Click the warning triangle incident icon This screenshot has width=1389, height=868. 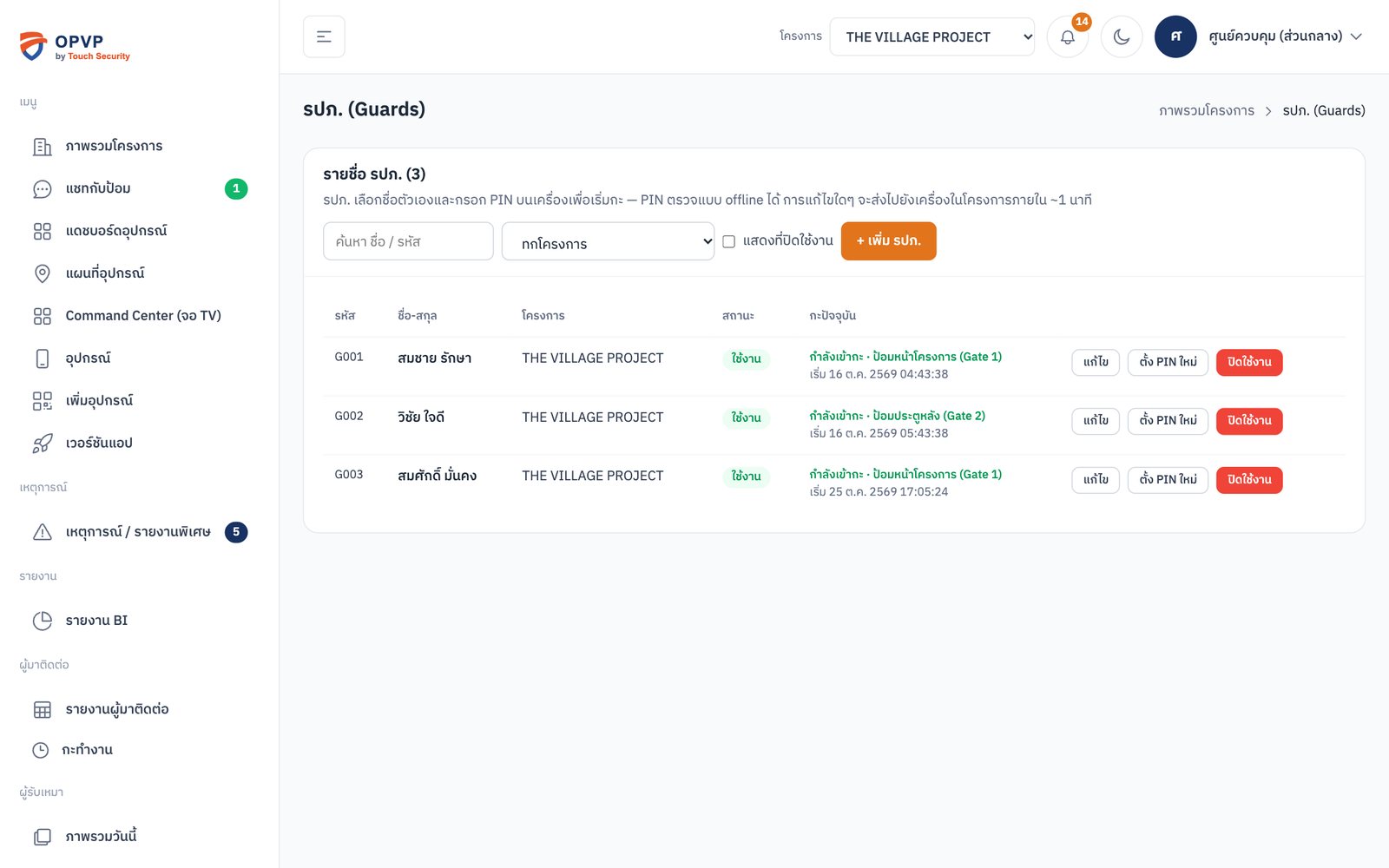pyautogui.click(x=42, y=532)
